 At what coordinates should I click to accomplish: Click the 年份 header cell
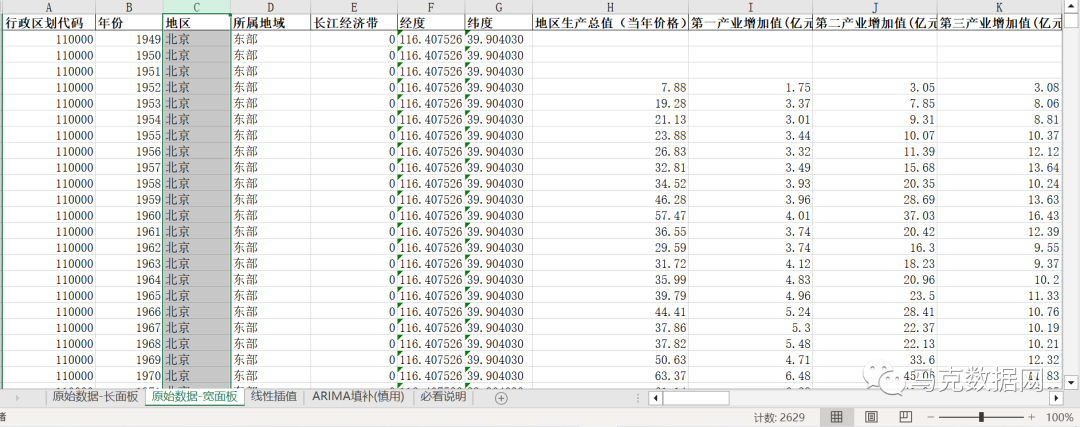[129, 23]
